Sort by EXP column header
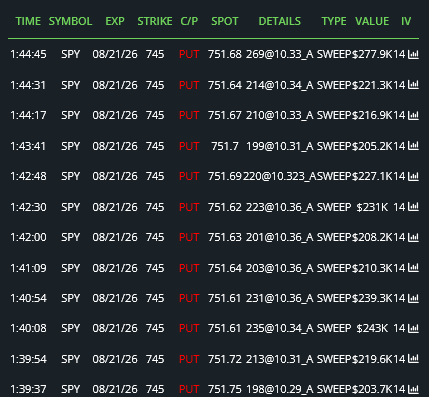Screen dimensions: 429x397 115,21
